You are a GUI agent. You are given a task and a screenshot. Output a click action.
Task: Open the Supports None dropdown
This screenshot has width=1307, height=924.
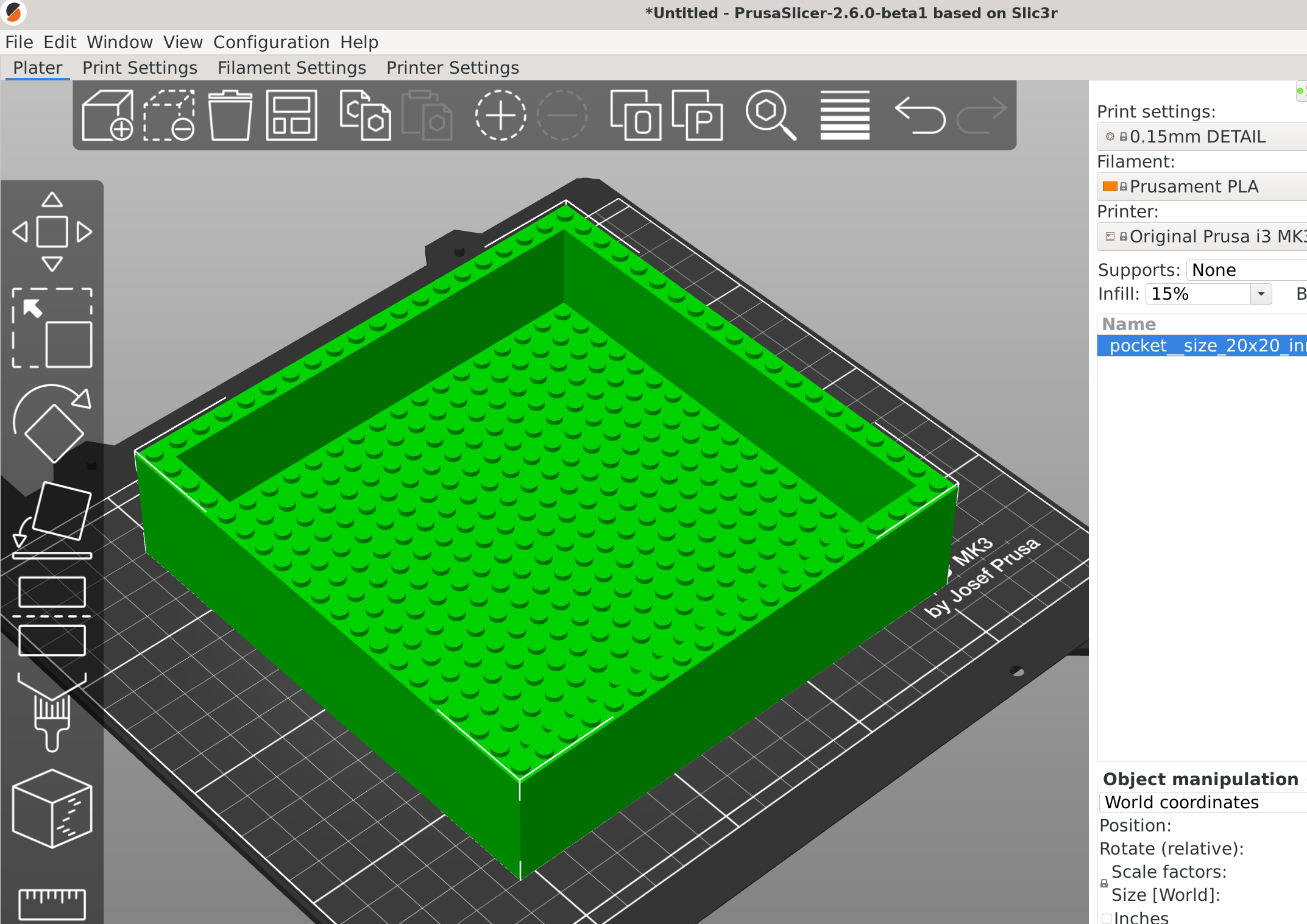[x=1247, y=270]
